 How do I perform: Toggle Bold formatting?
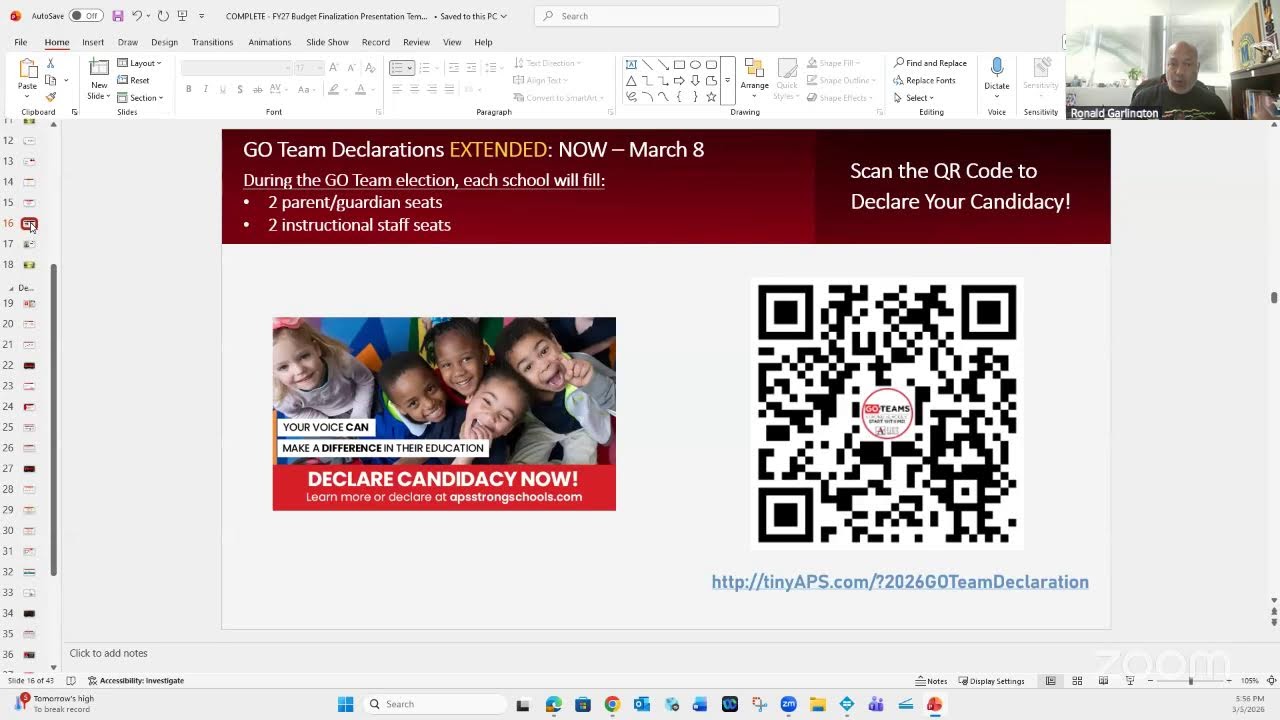coord(188,89)
